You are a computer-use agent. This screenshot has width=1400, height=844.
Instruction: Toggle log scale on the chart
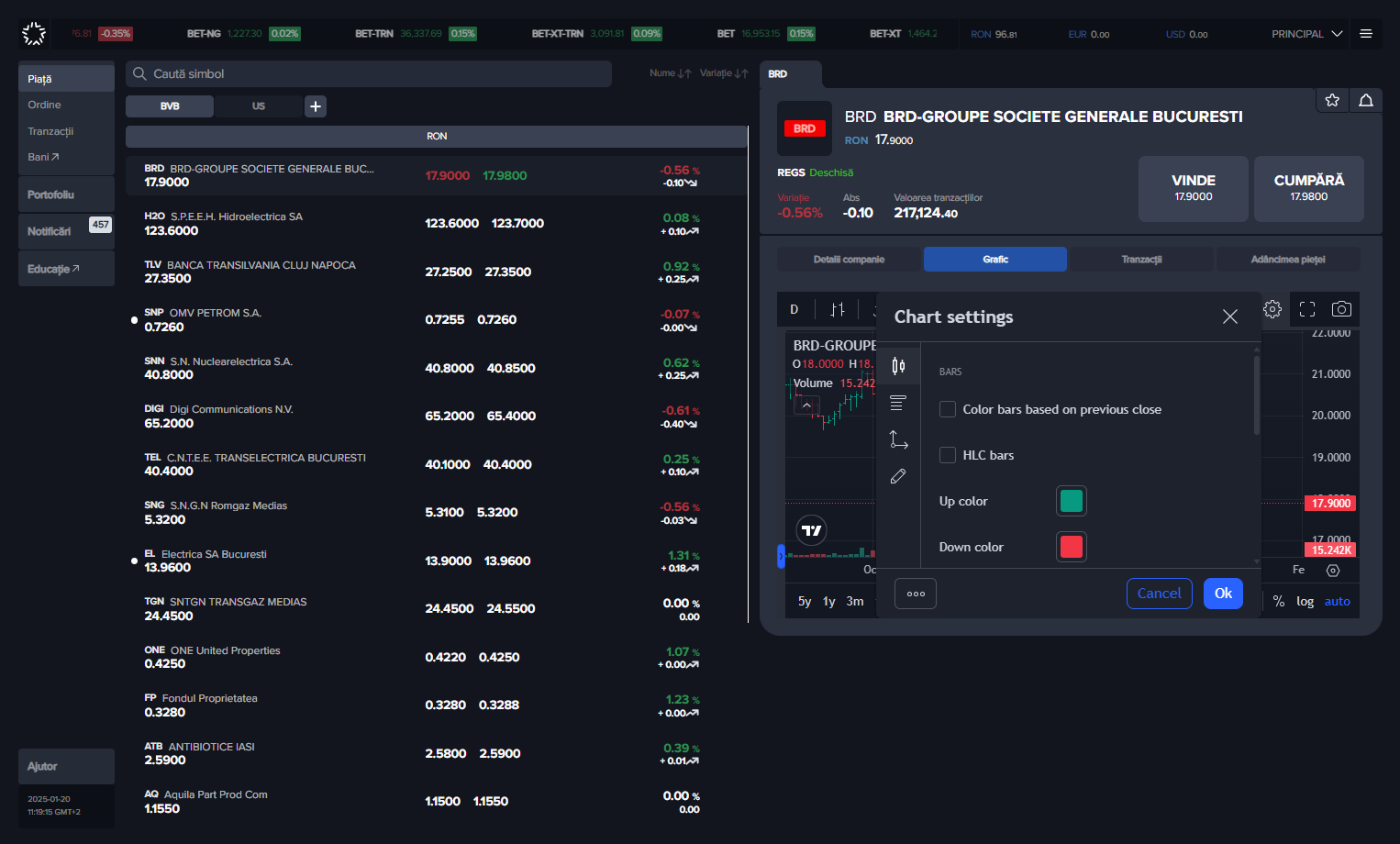click(x=1305, y=602)
